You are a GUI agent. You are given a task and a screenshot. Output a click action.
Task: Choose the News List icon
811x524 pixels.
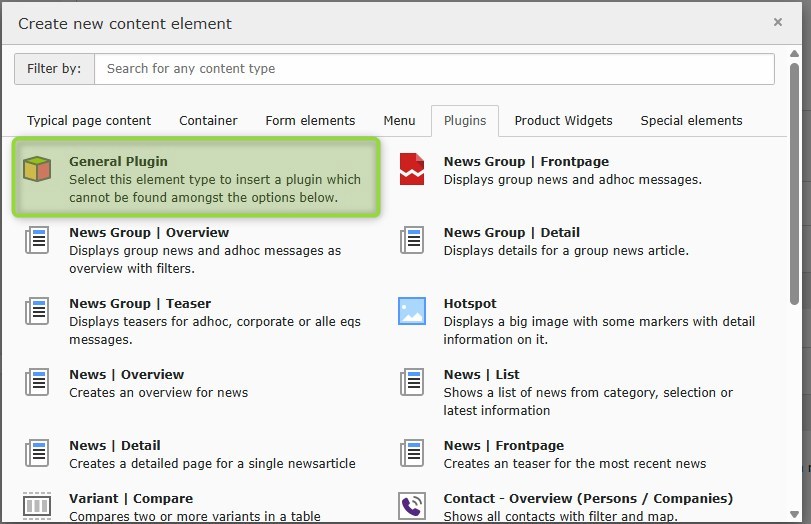coord(412,382)
